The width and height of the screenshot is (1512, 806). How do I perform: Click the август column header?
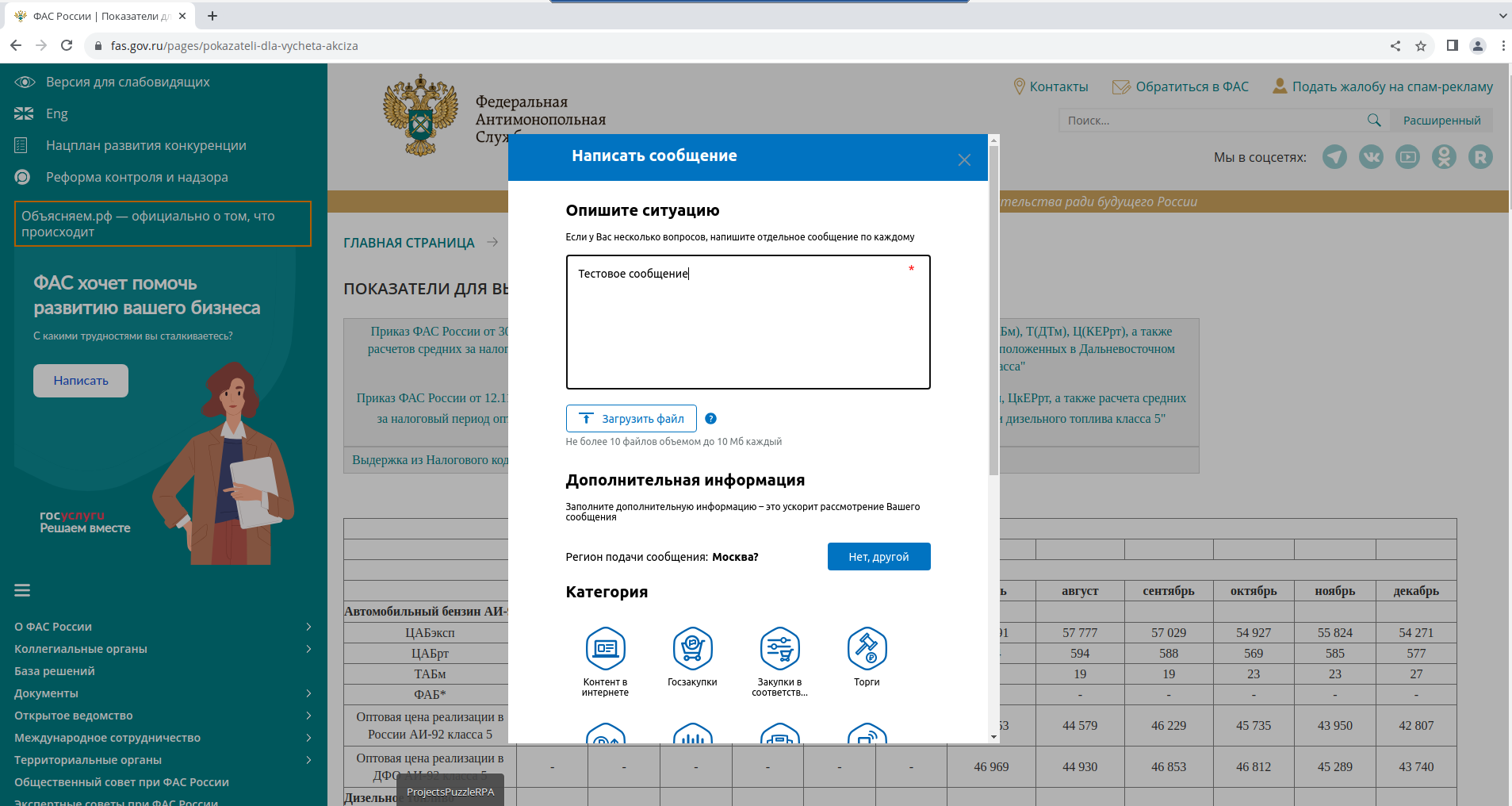1080,591
